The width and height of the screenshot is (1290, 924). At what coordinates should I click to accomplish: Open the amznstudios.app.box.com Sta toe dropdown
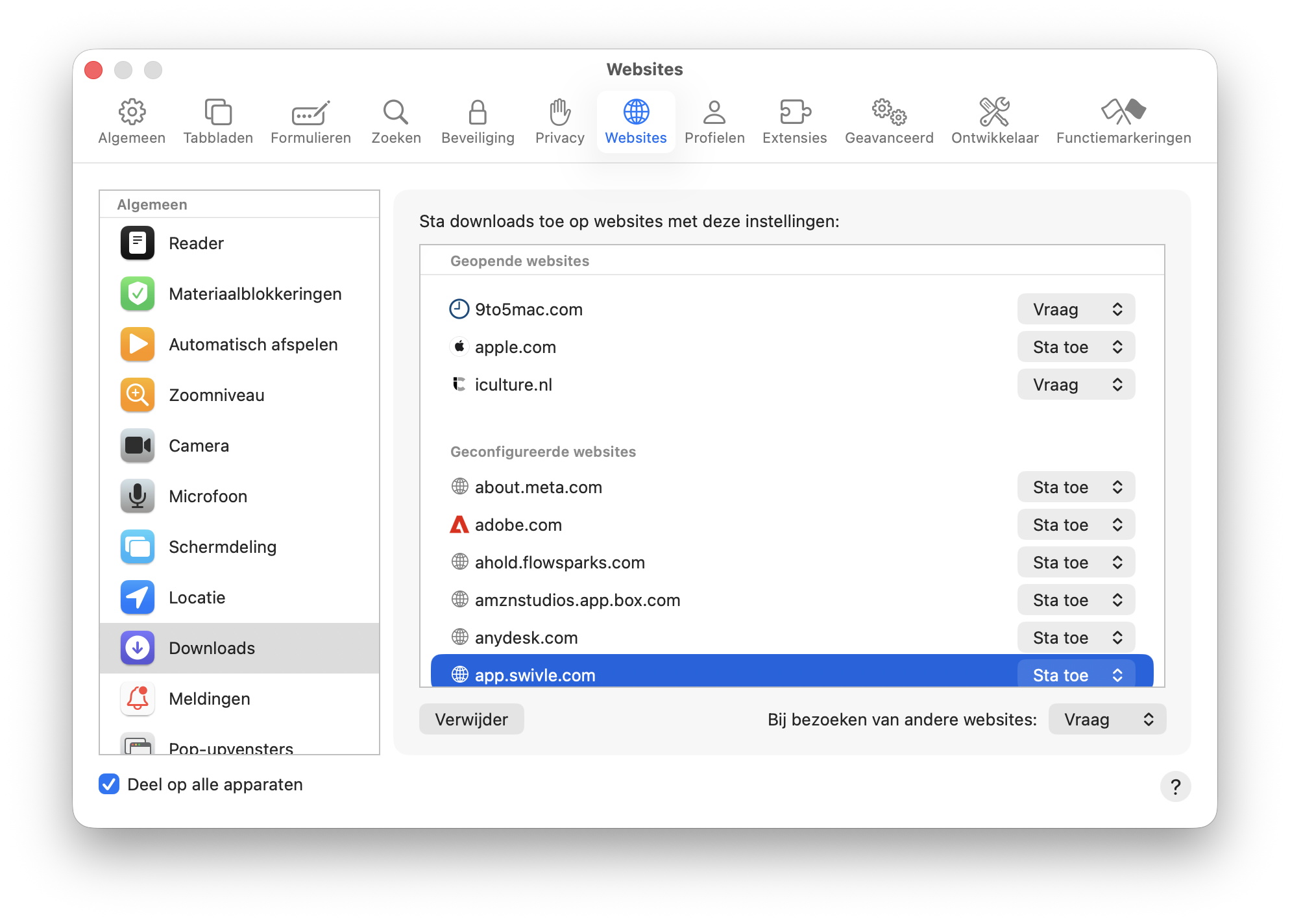[x=1076, y=600]
